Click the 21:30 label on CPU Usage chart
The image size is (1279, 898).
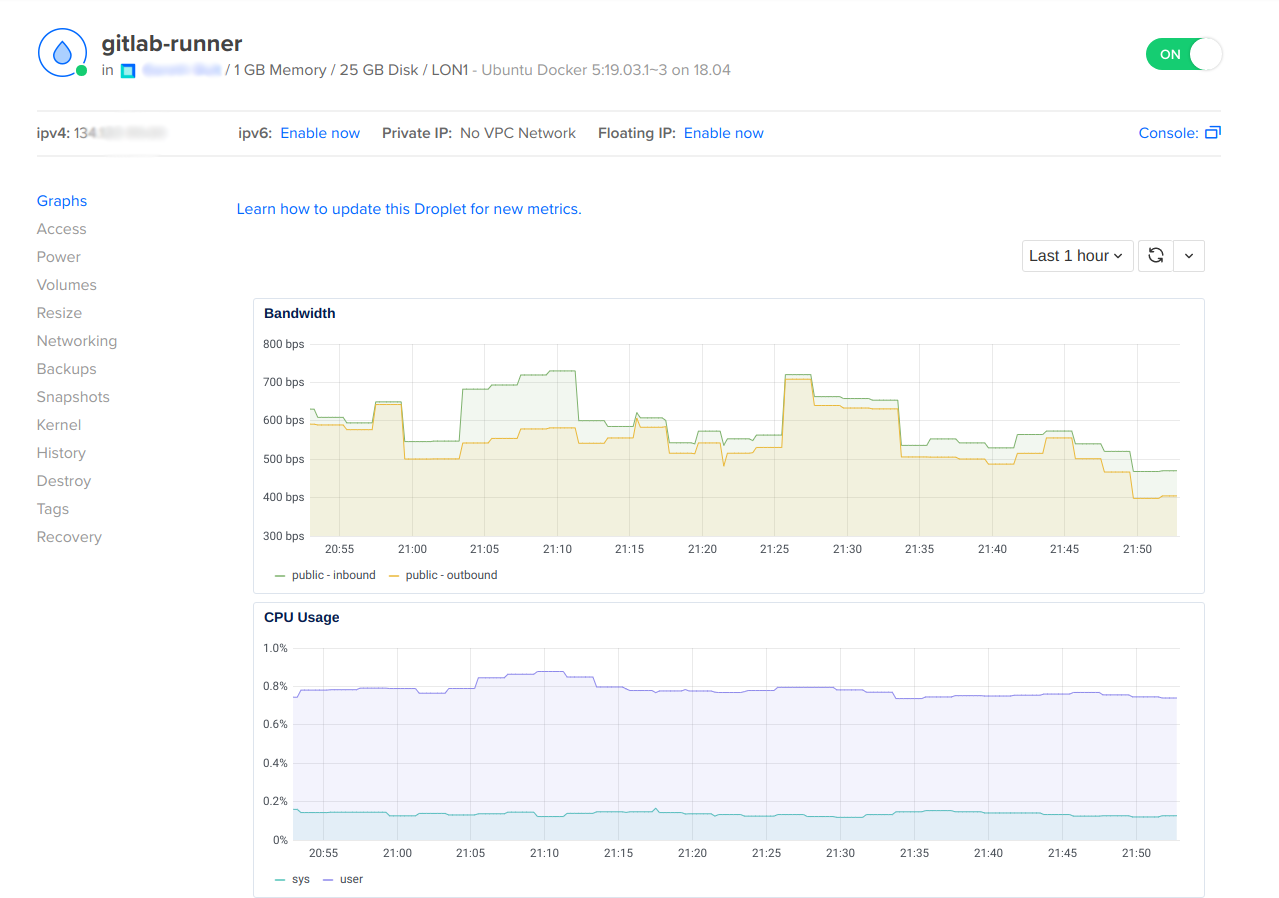841,853
